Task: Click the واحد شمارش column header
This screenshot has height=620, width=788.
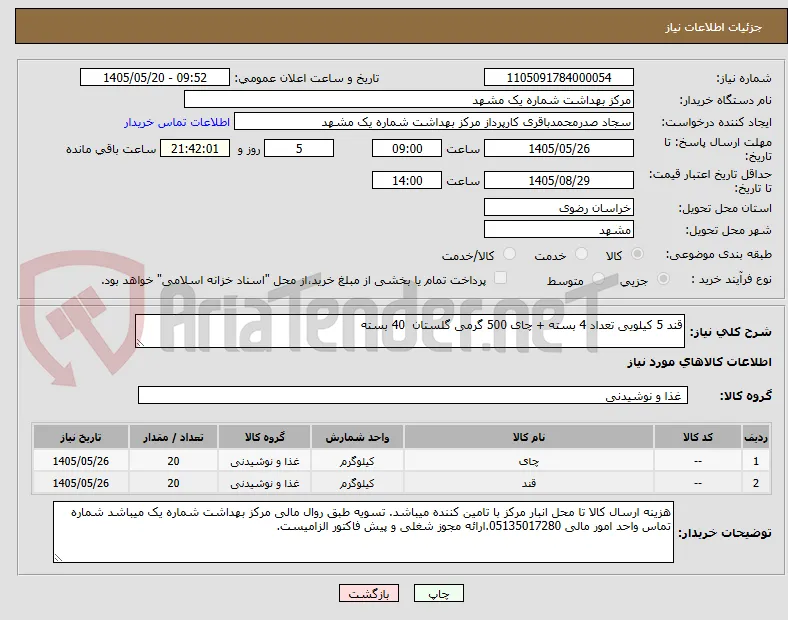Action: pyautogui.click(x=357, y=437)
